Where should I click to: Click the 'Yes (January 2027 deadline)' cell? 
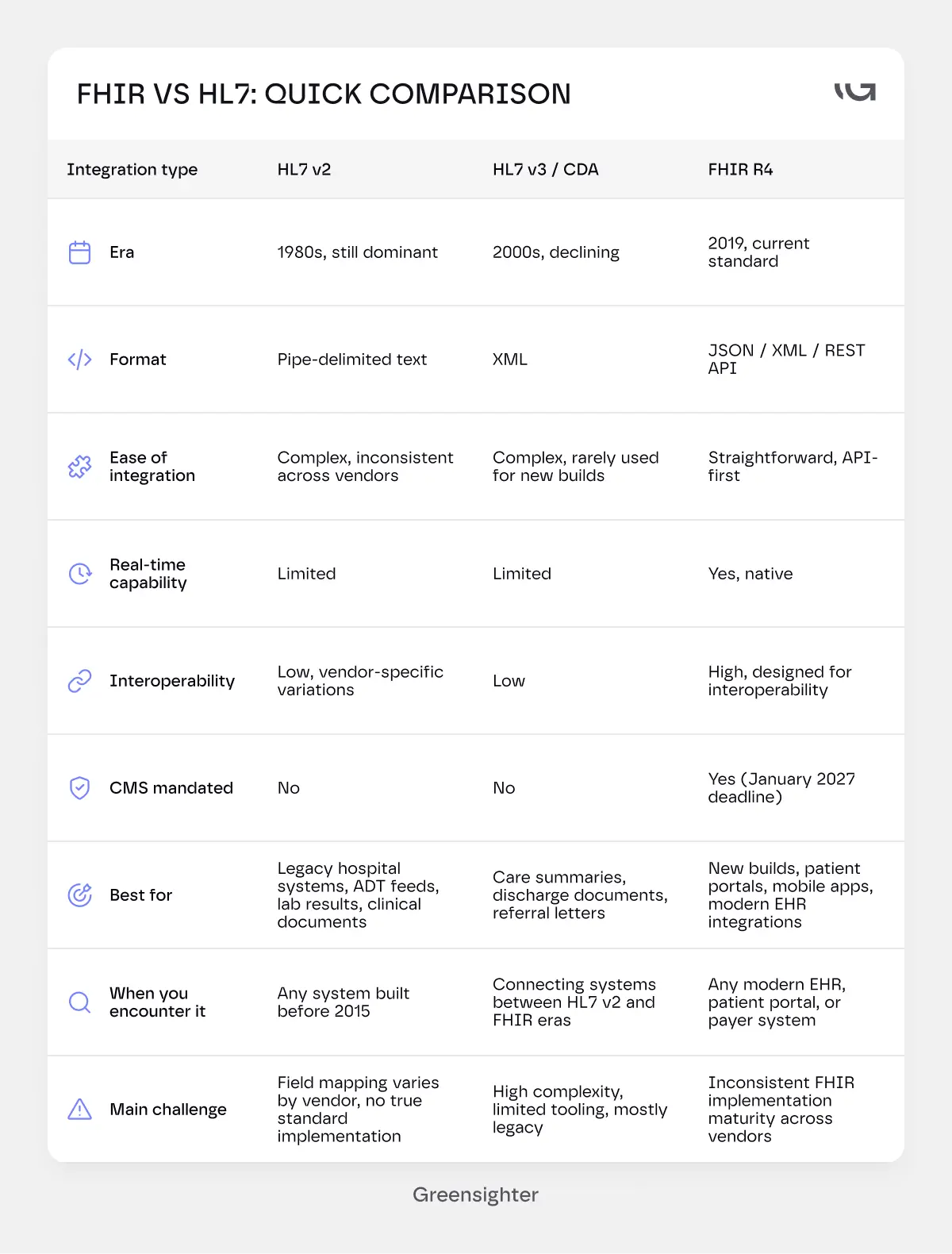tap(781, 788)
